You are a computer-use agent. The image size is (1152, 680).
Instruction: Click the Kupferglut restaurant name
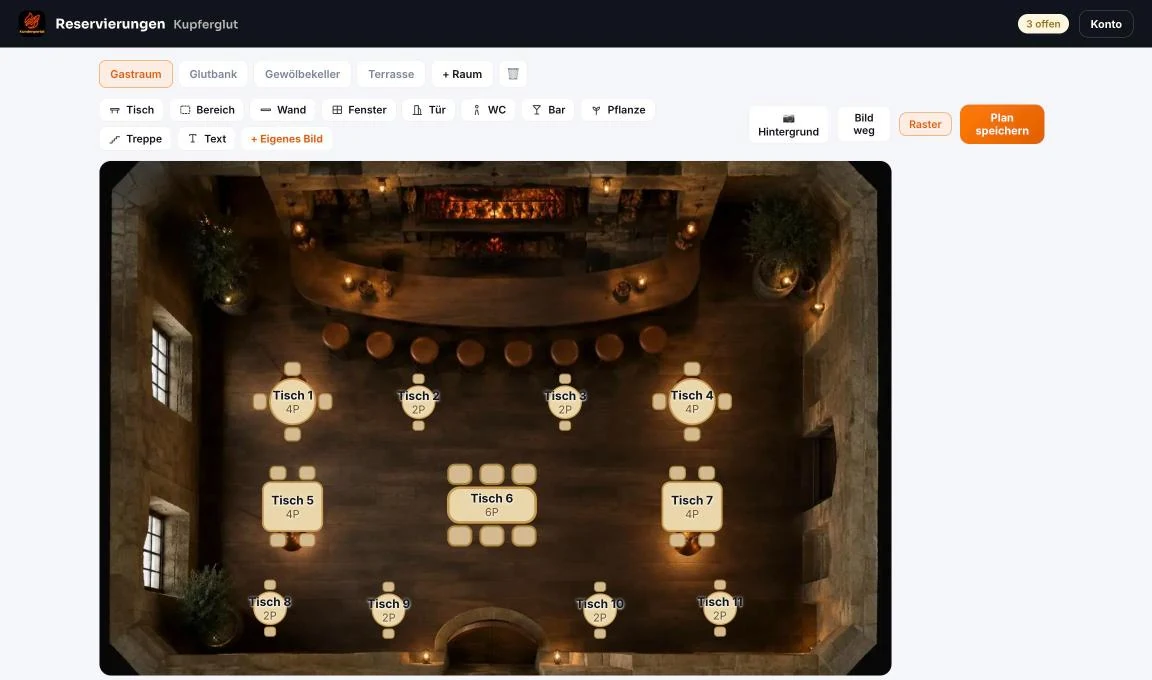pyautogui.click(x=206, y=24)
